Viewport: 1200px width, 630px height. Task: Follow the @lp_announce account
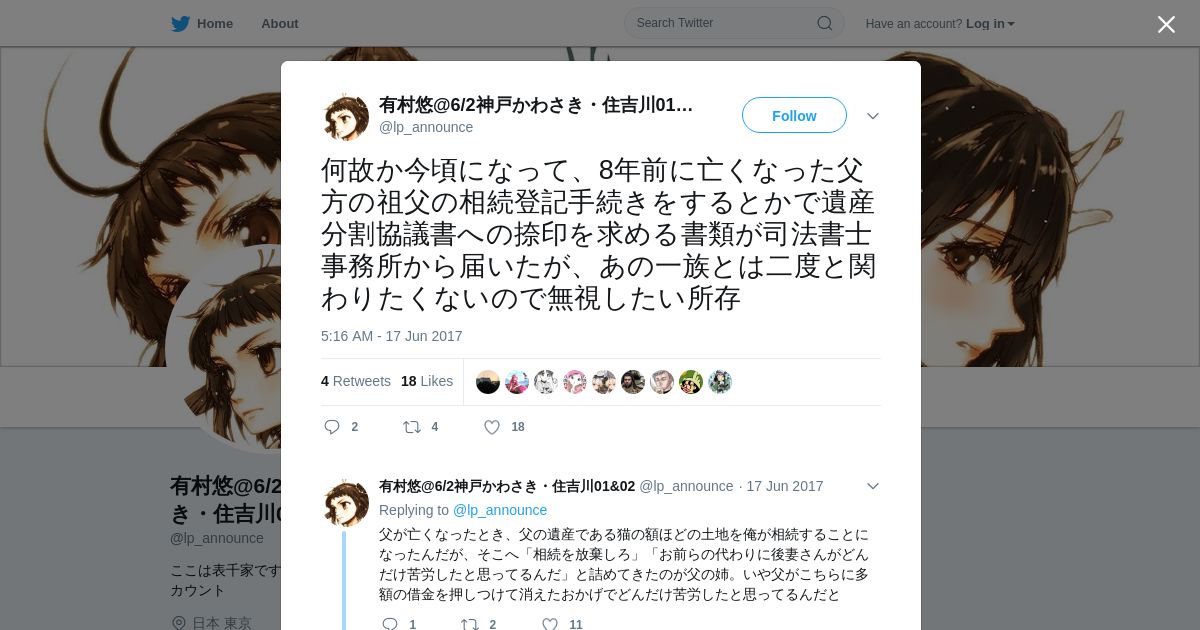pyautogui.click(x=794, y=115)
